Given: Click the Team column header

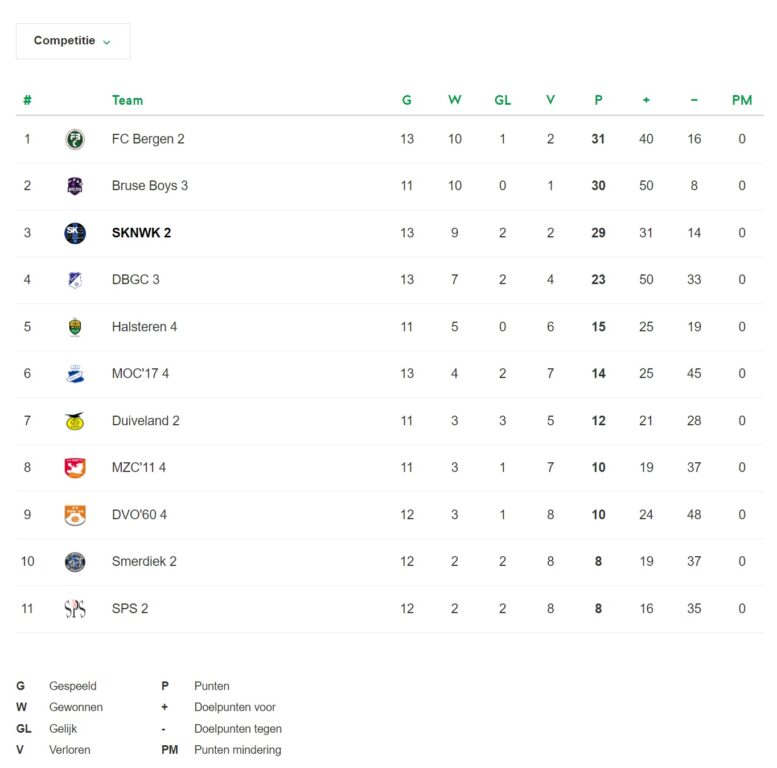Looking at the screenshot, I should pos(127,101).
